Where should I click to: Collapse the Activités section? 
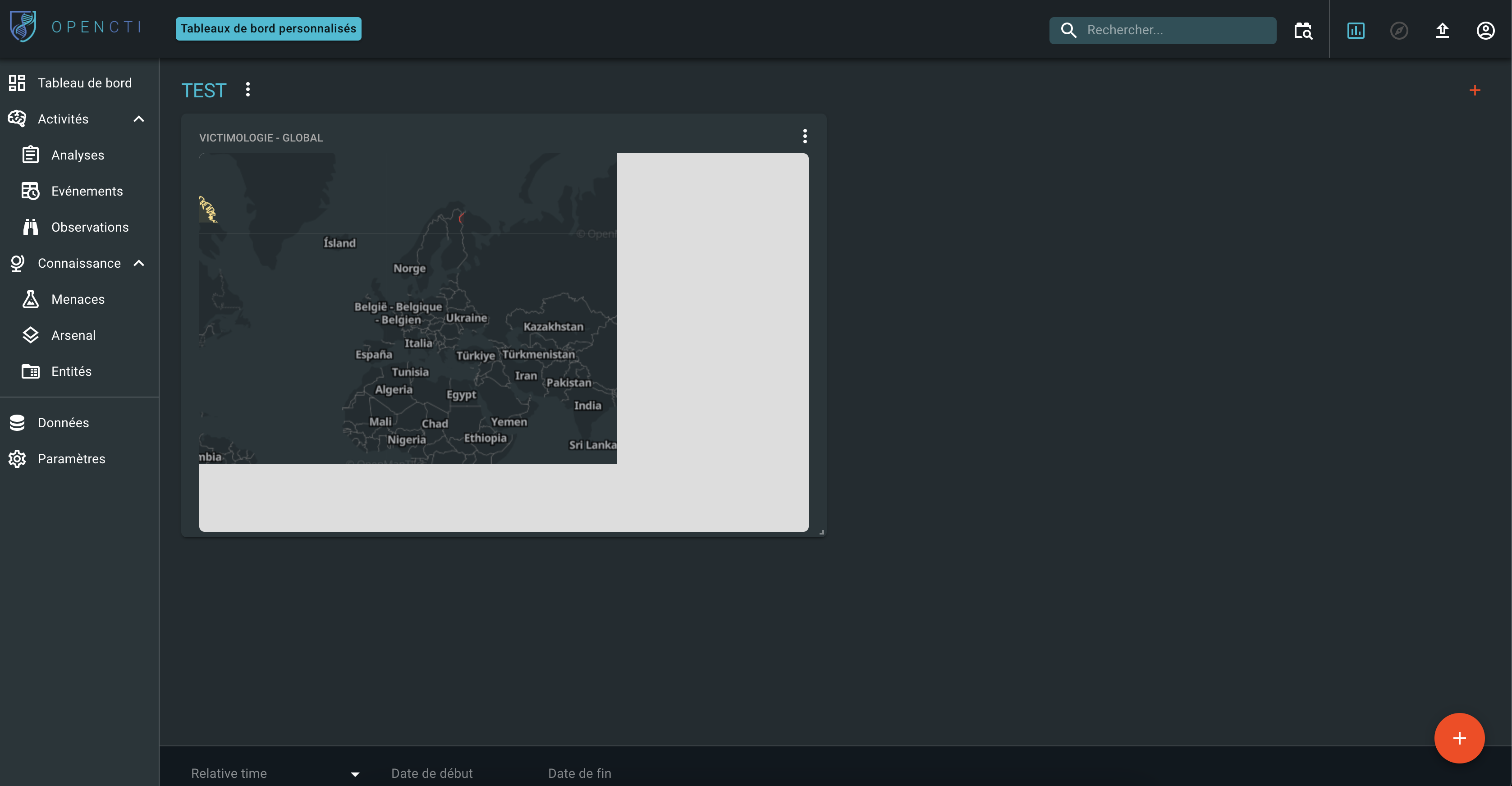(x=138, y=119)
